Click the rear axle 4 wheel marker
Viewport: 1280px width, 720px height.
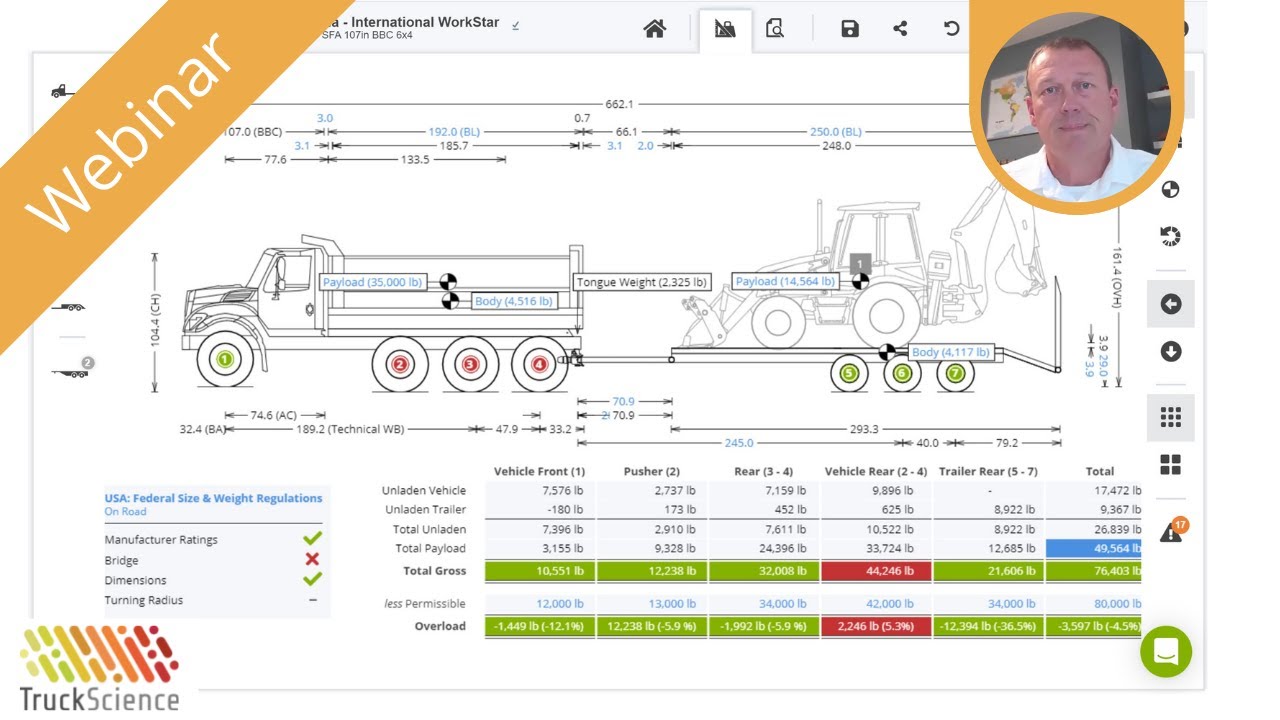(x=540, y=365)
